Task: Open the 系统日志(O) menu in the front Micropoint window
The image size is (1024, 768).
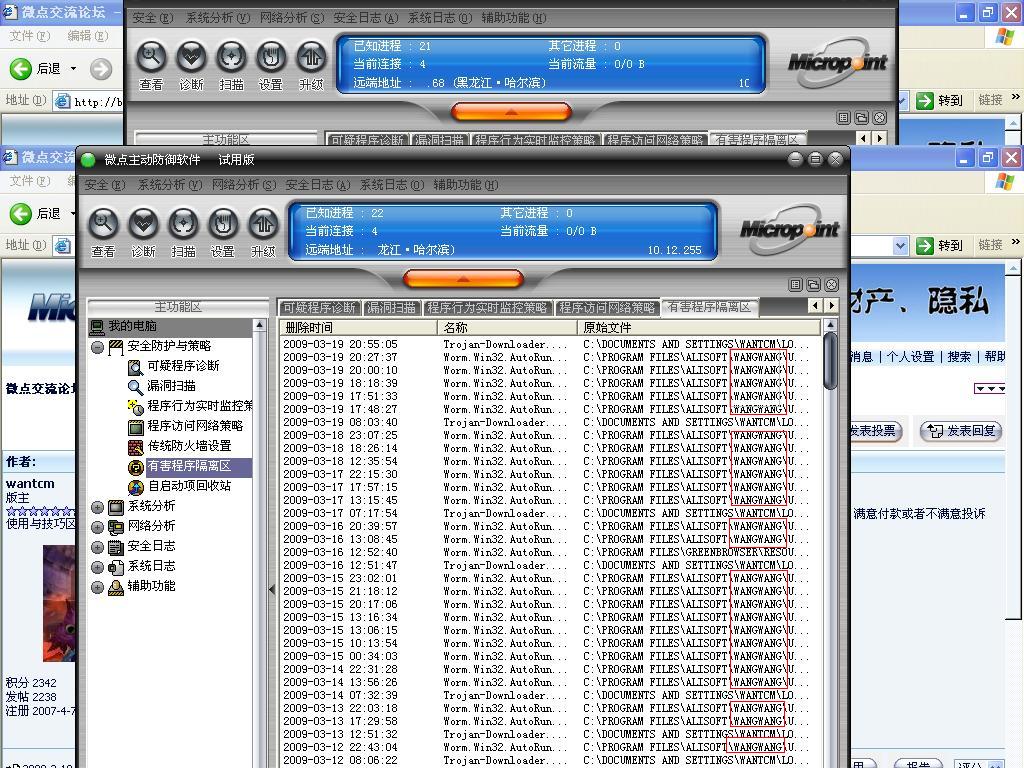Action: 392,185
